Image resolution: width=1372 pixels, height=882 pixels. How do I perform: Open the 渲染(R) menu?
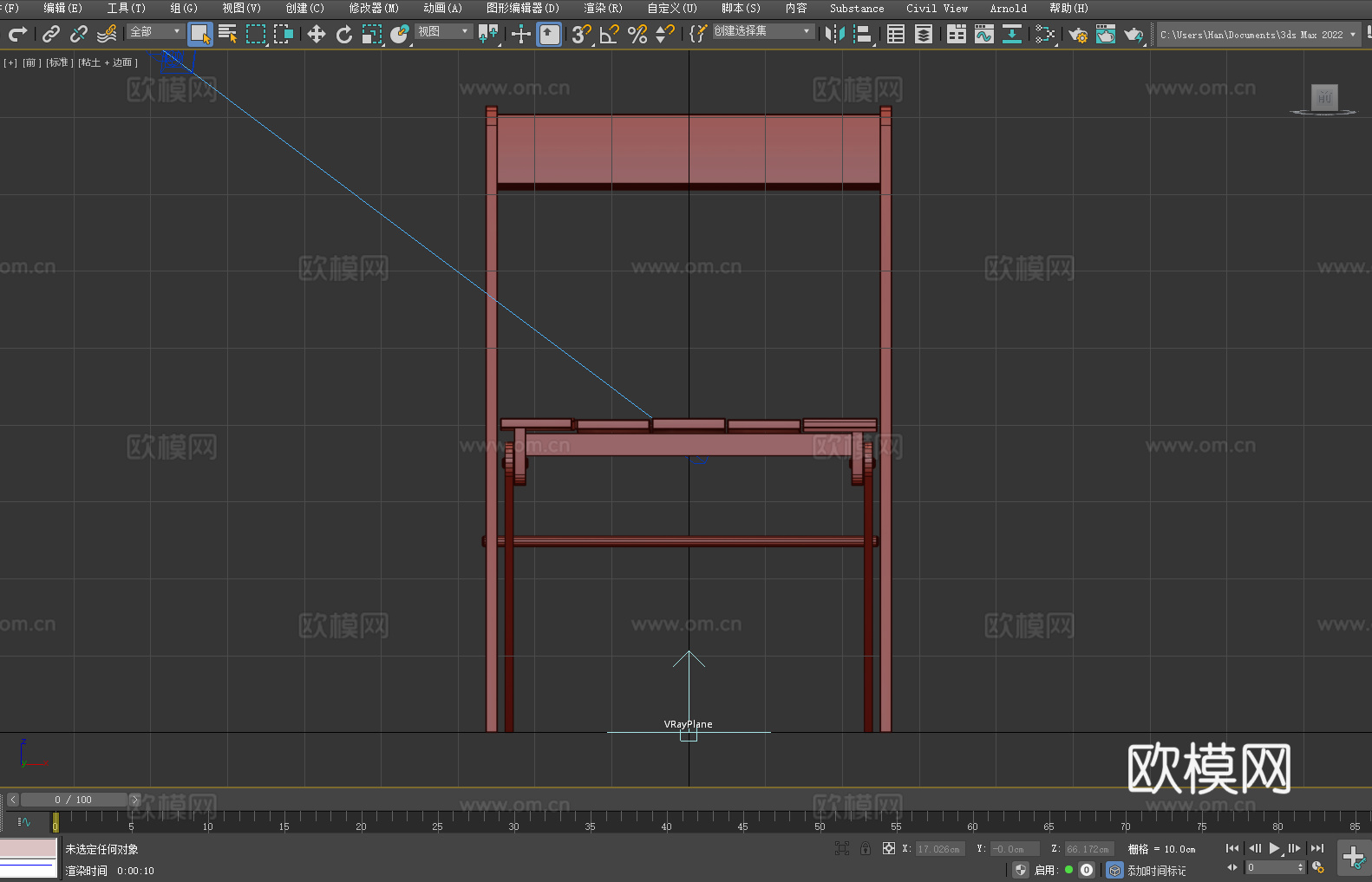[x=603, y=8]
